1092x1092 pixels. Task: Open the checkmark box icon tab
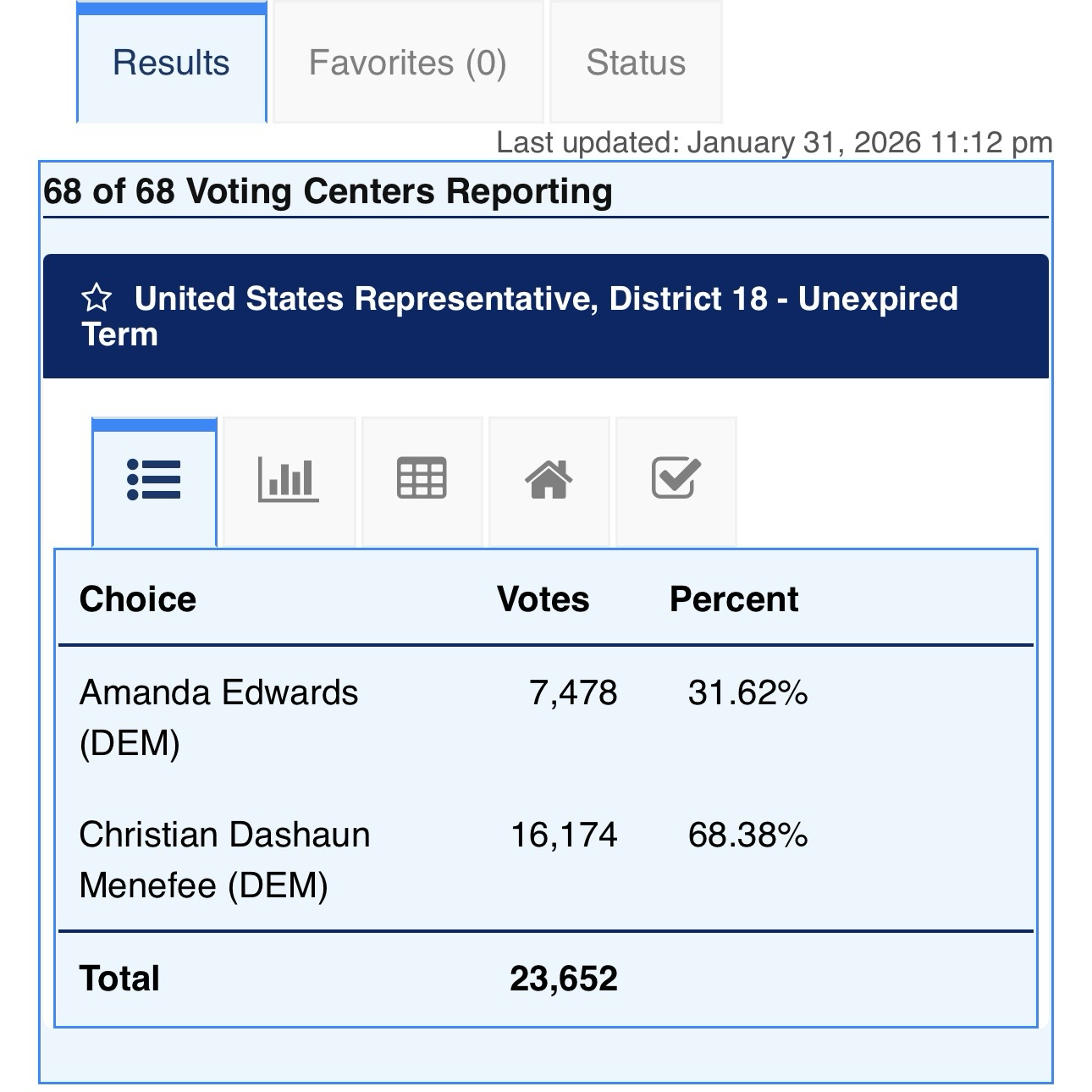coord(676,480)
